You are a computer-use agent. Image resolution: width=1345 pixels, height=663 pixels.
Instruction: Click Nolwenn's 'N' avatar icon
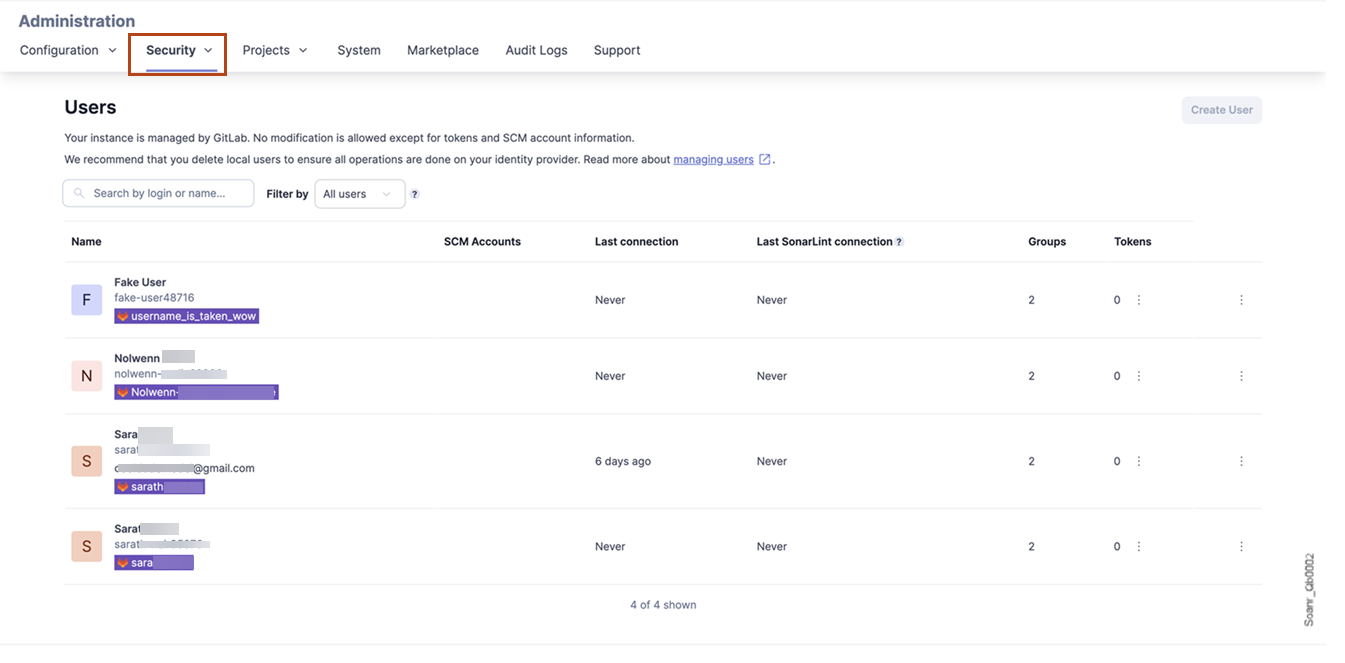pos(87,376)
